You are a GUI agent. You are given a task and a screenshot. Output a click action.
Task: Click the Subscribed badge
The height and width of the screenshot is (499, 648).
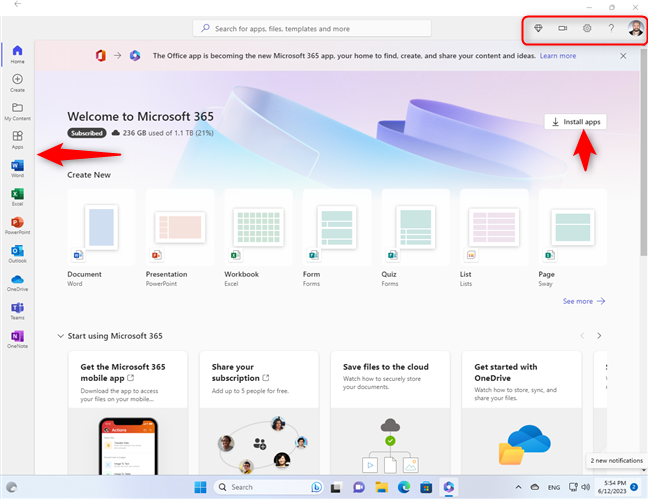(x=87, y=133)
